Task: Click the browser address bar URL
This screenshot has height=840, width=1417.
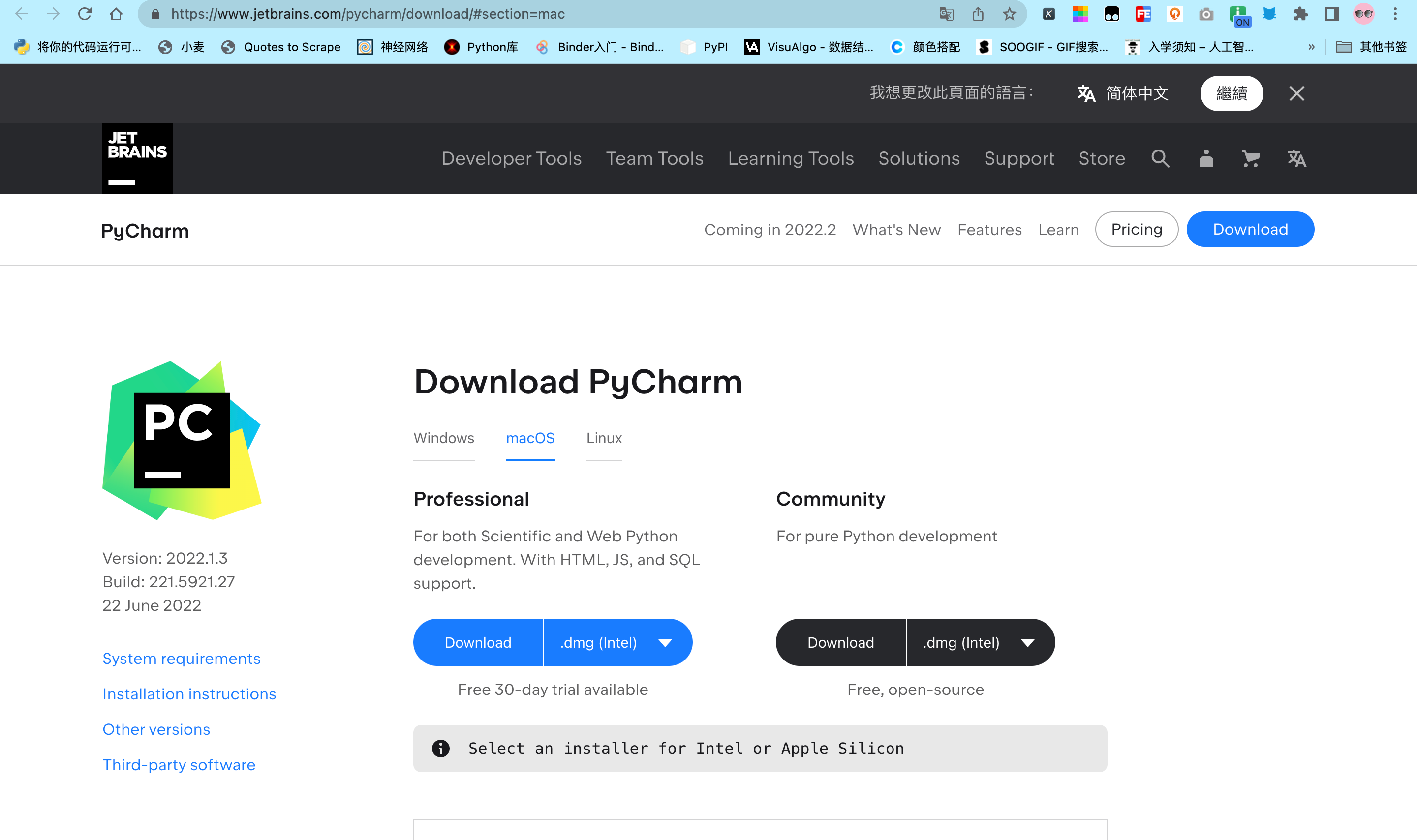Action: 368,14
